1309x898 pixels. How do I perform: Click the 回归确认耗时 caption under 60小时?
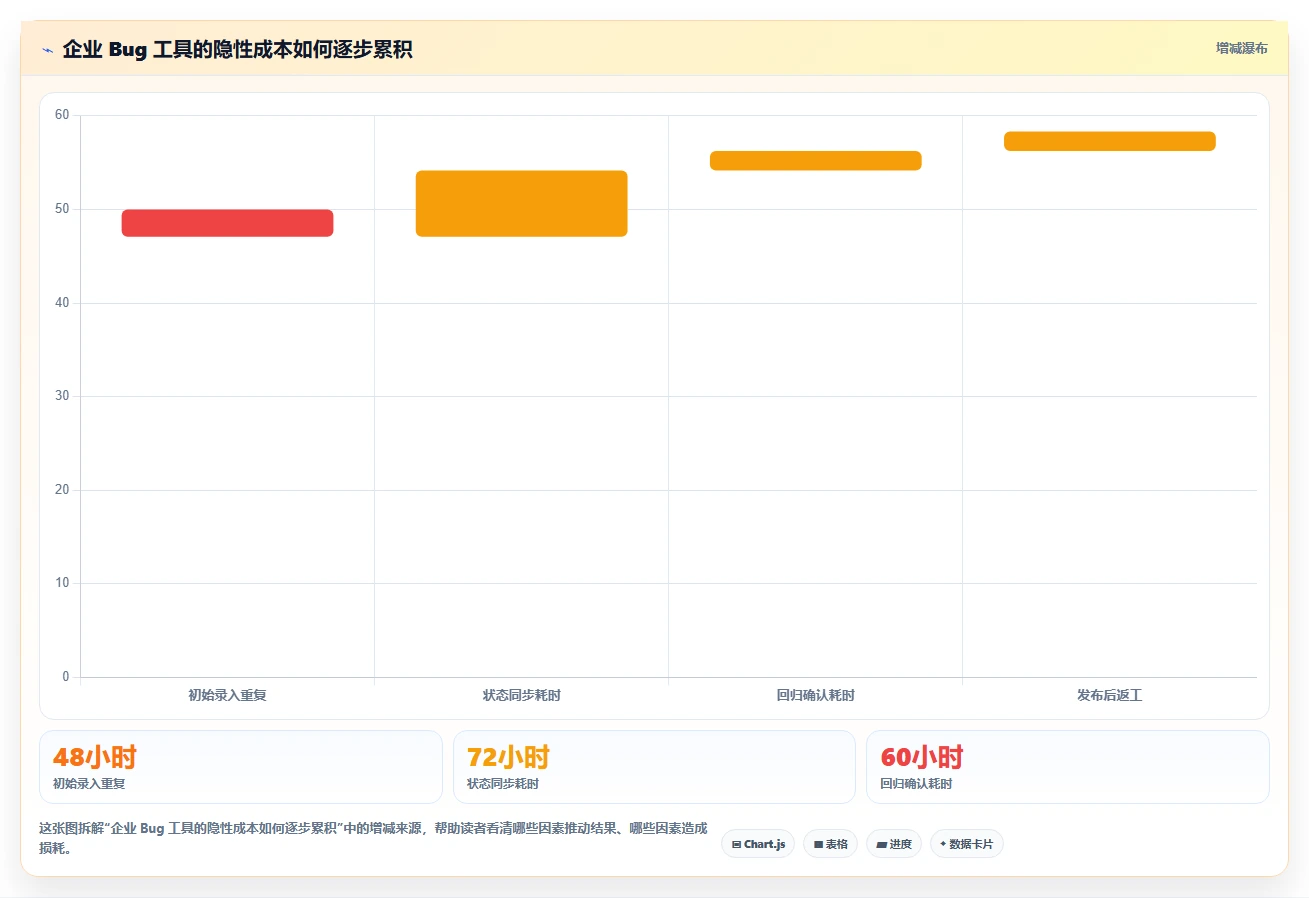(916, 784)
